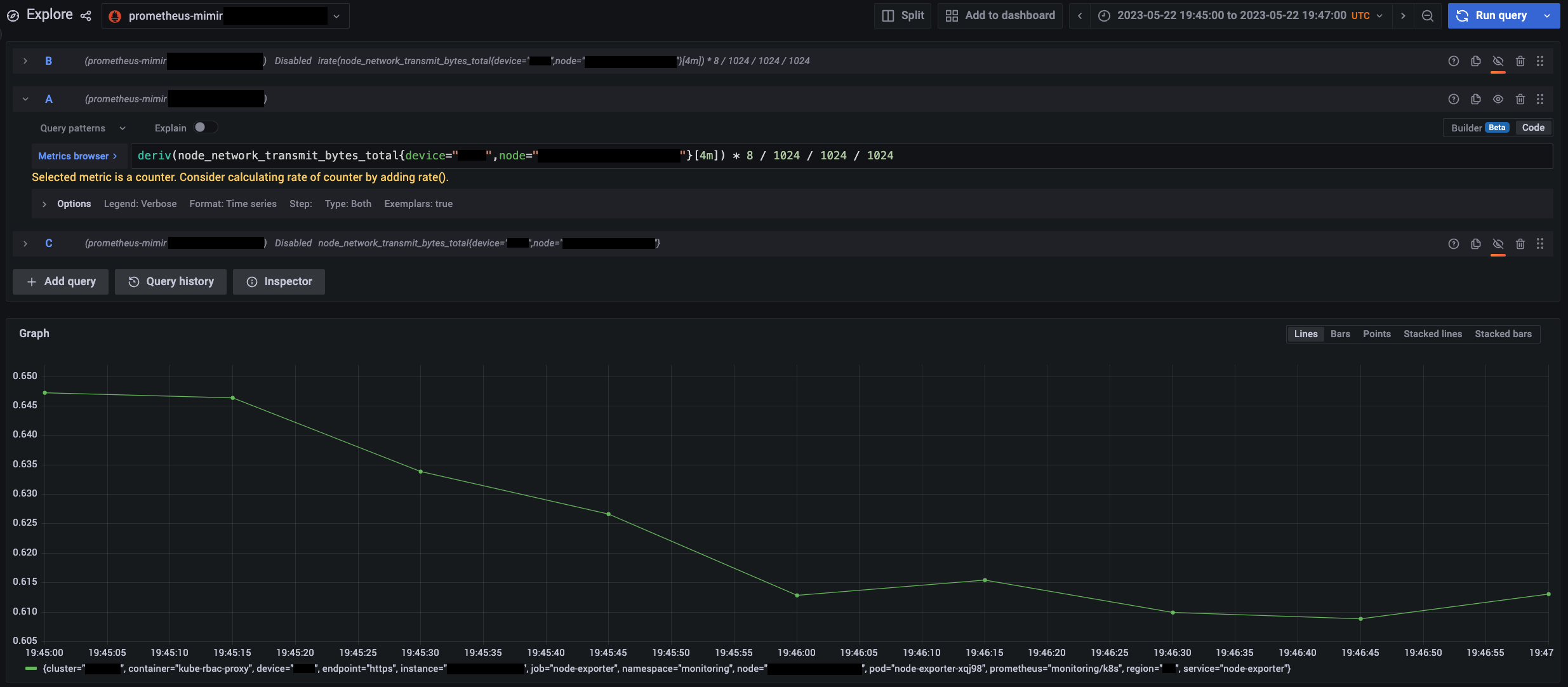Select Stacked bars graph style
The width and height of the screenshot is (1568, 687).
[1503, 334]
